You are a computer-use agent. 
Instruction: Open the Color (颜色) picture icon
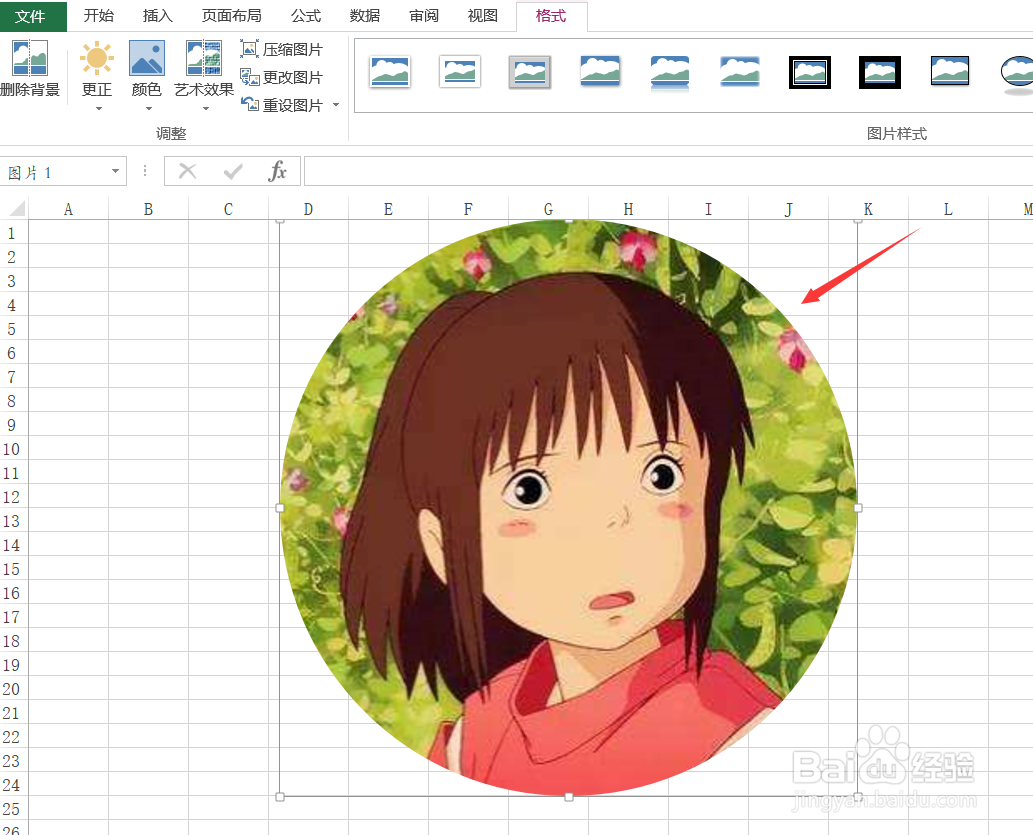pos(147,57)
